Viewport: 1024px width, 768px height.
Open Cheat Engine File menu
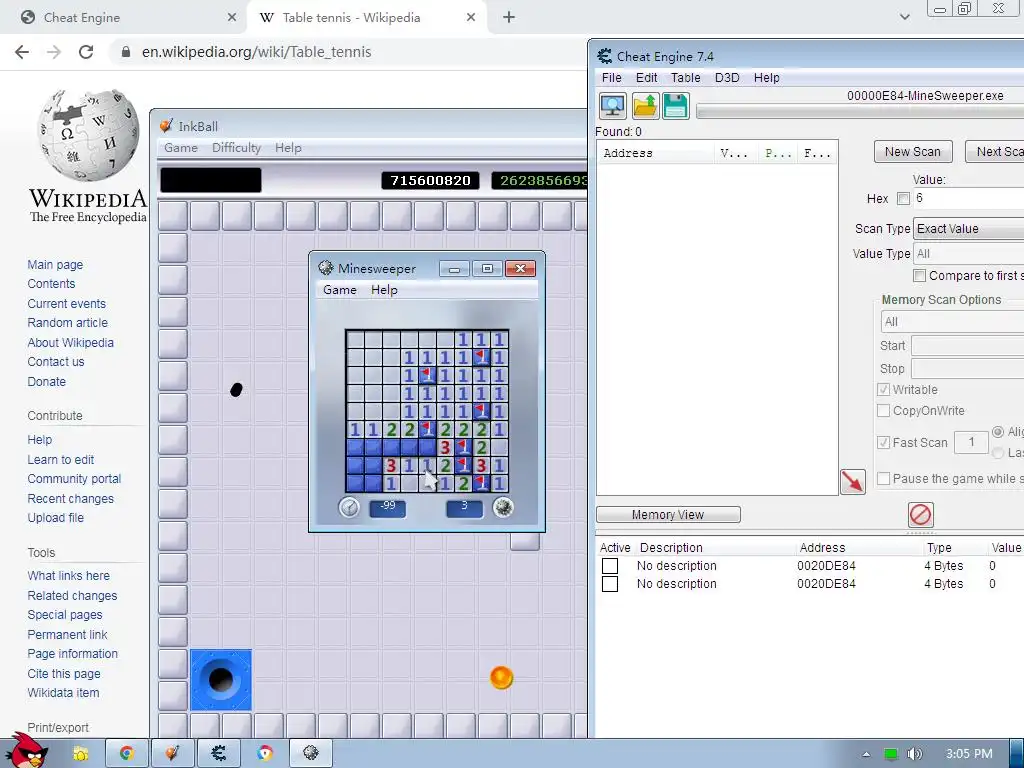(x=611, y=78)
